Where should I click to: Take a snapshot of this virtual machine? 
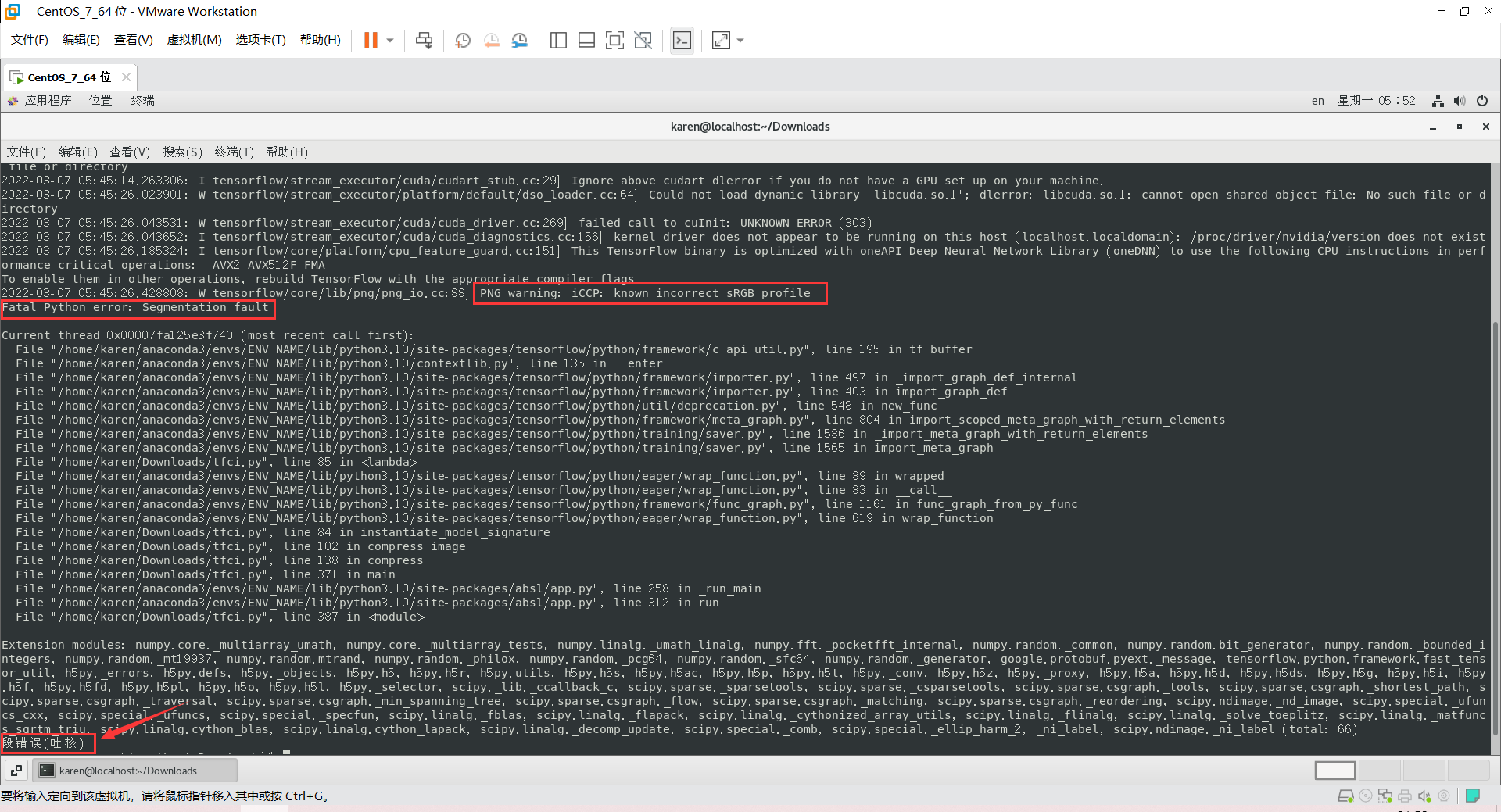point(462,40)
